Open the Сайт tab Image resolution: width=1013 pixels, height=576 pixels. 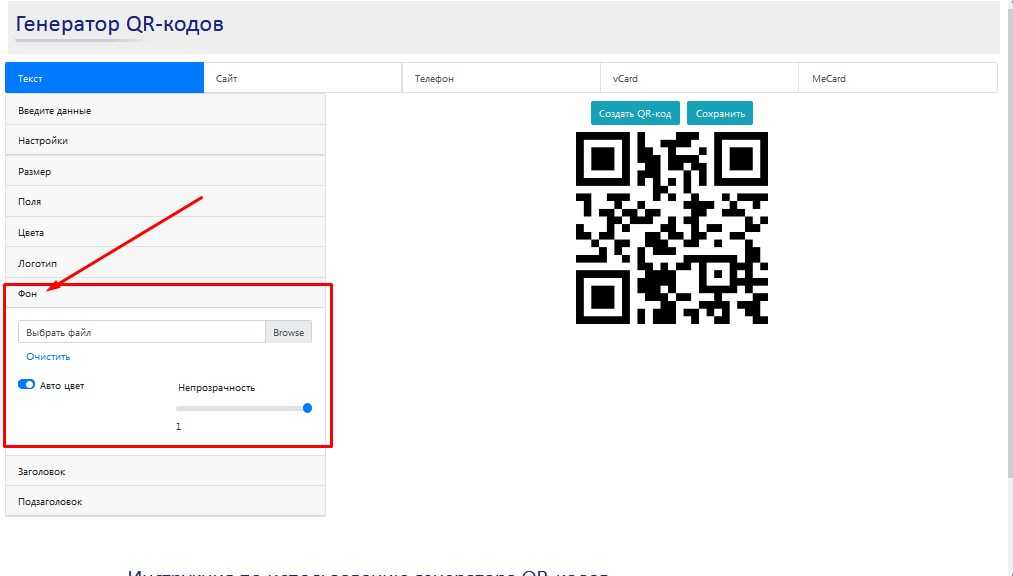(x=302, y=78)
